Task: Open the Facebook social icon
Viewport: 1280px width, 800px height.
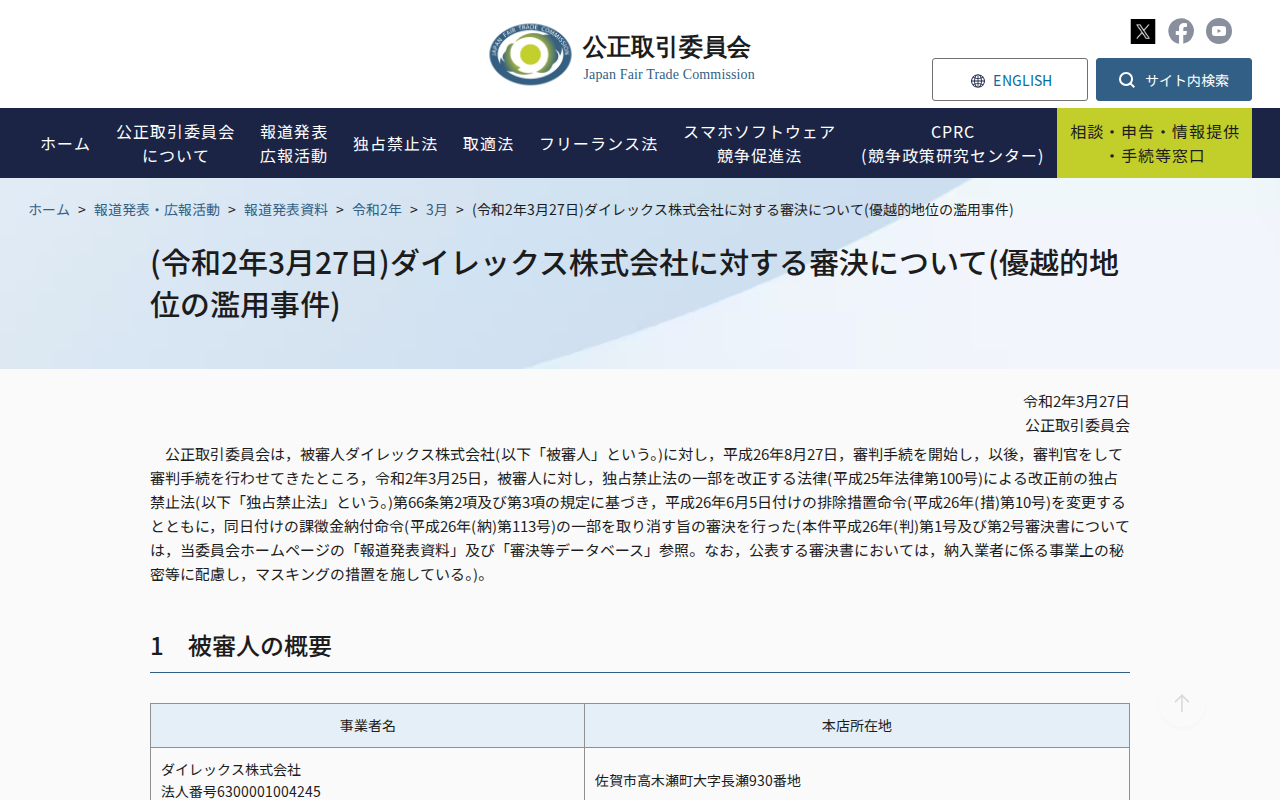Action: [1181, 31]
